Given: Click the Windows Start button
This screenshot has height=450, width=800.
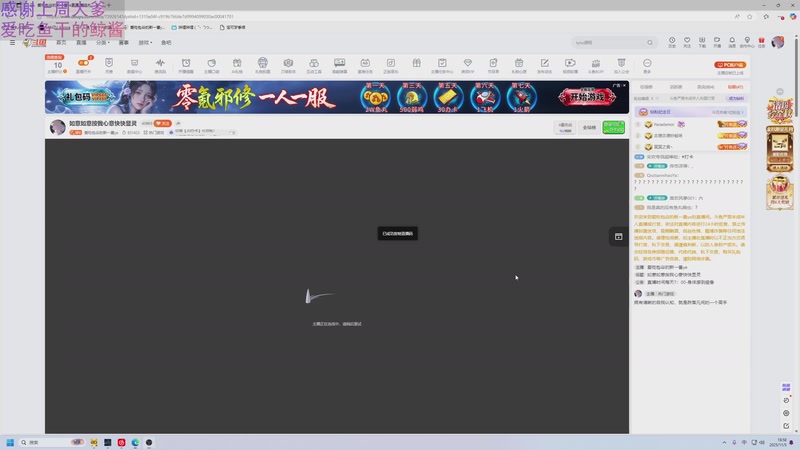Looking at the screenshot, I should [x=10, y=442].
